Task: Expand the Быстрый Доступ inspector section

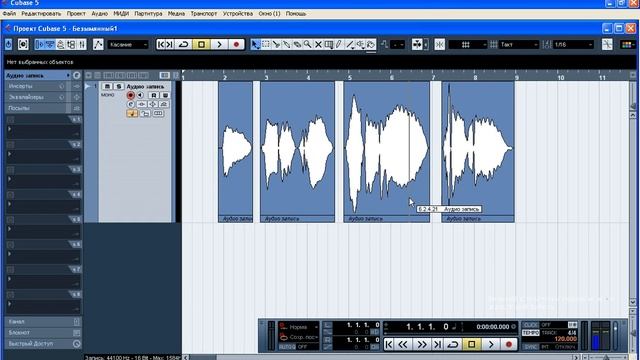Action: click(x=43, y=344)
